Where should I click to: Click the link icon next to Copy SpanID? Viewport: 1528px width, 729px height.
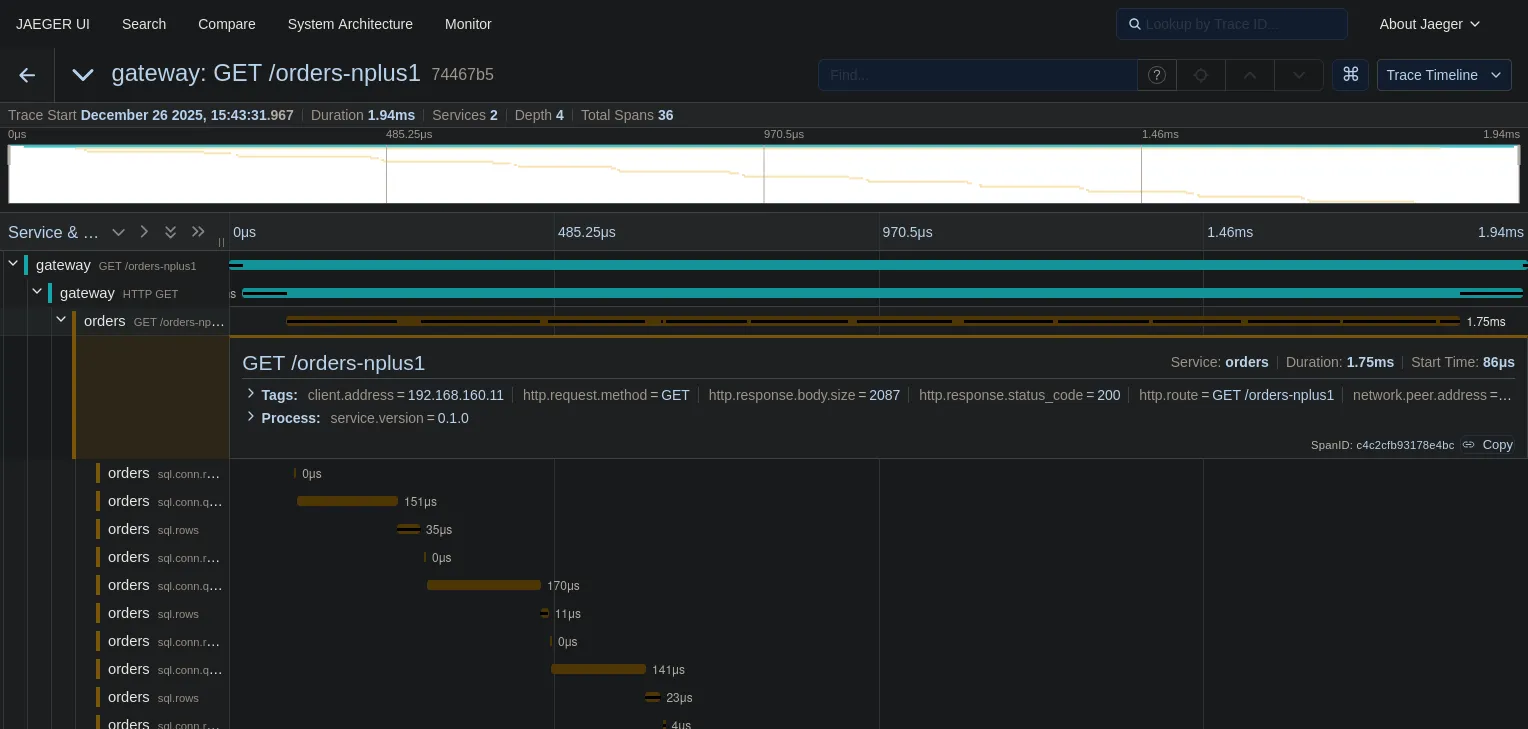click(x=1468, y=445)
